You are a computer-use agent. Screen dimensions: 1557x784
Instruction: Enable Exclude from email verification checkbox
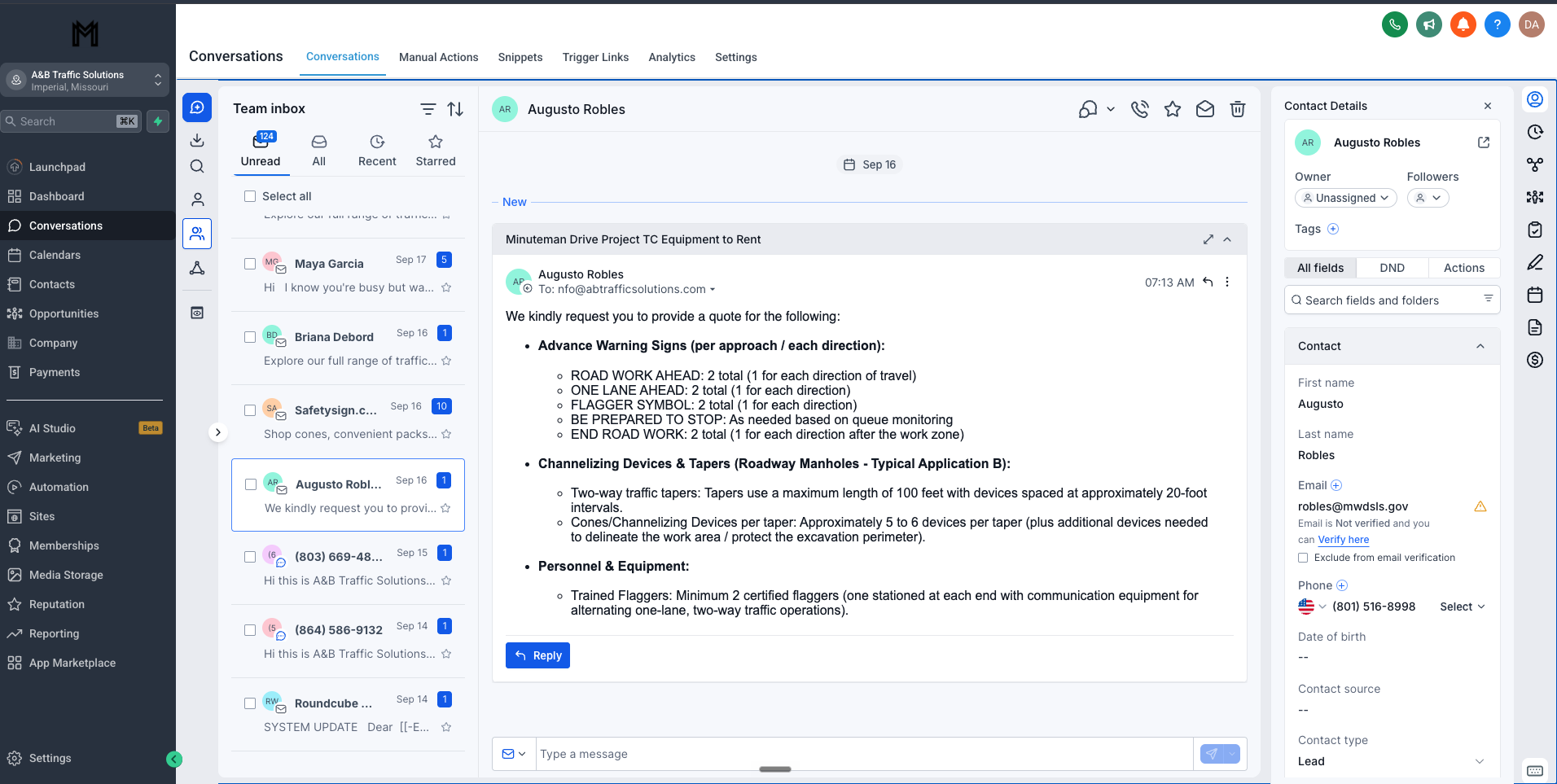1303,558
